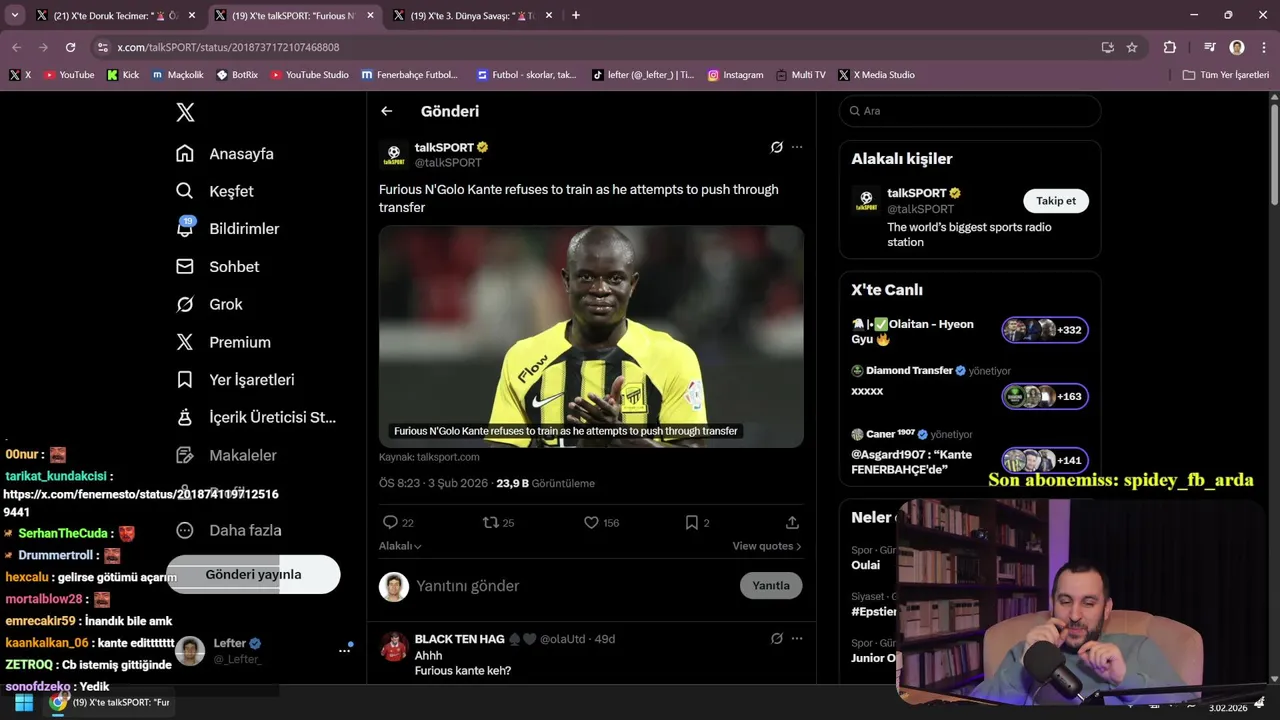This screenshot has height=720, width=1280.
Task: Click the Grok icon on talkSPORT post
Action: tap(776, 147)
